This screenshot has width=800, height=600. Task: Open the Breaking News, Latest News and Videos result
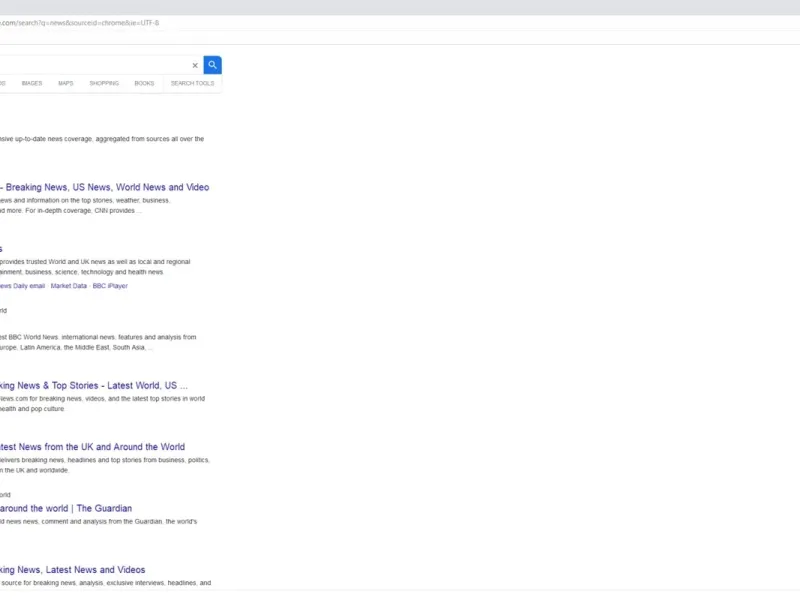coord(72,569)
